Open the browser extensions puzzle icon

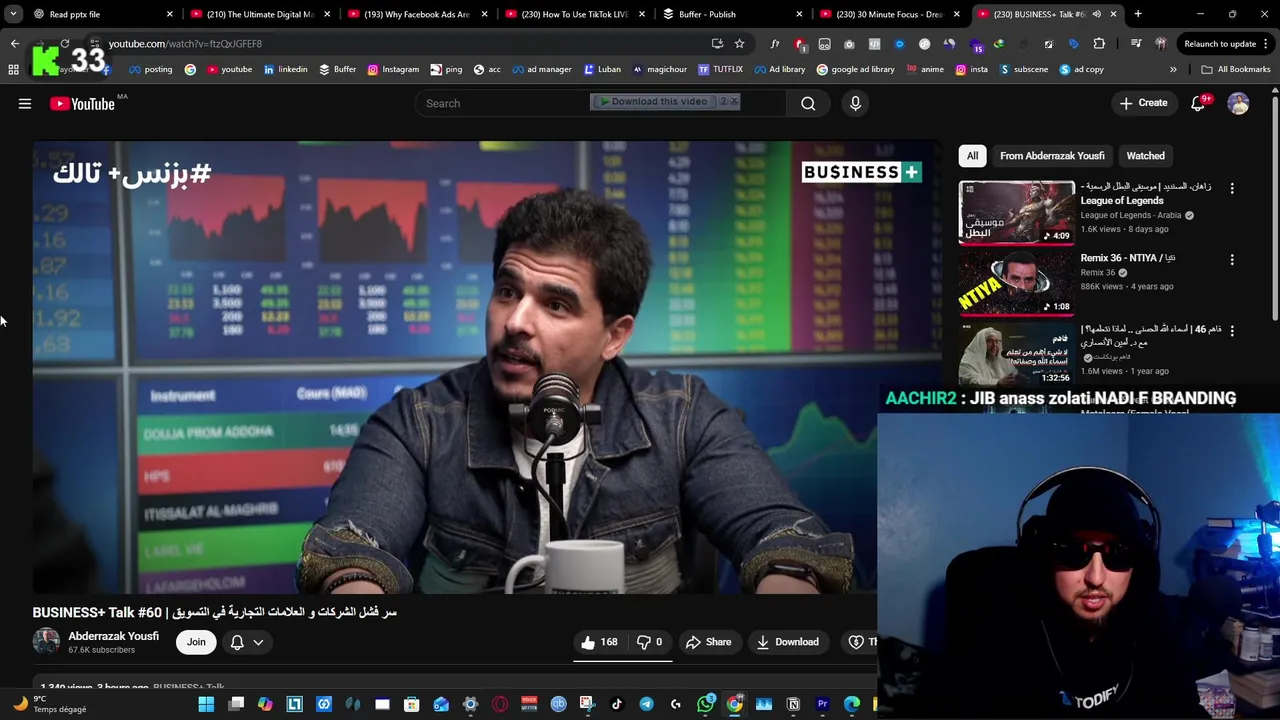tap(1099, 43)
